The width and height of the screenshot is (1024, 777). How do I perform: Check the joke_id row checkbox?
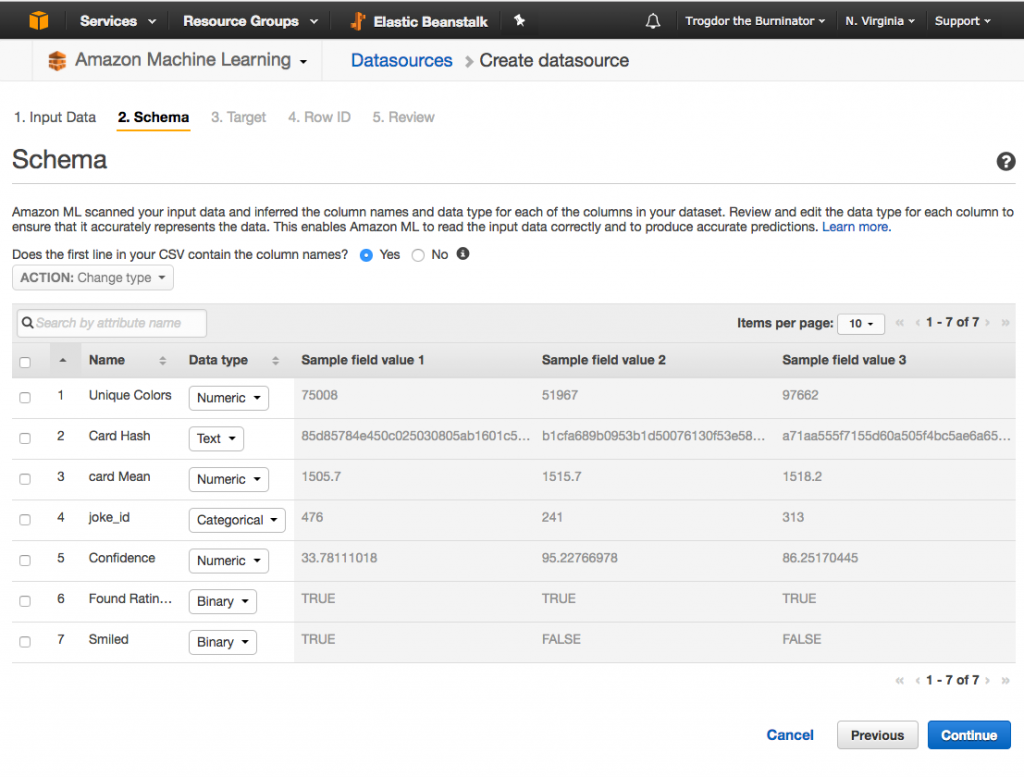point(25,520)
